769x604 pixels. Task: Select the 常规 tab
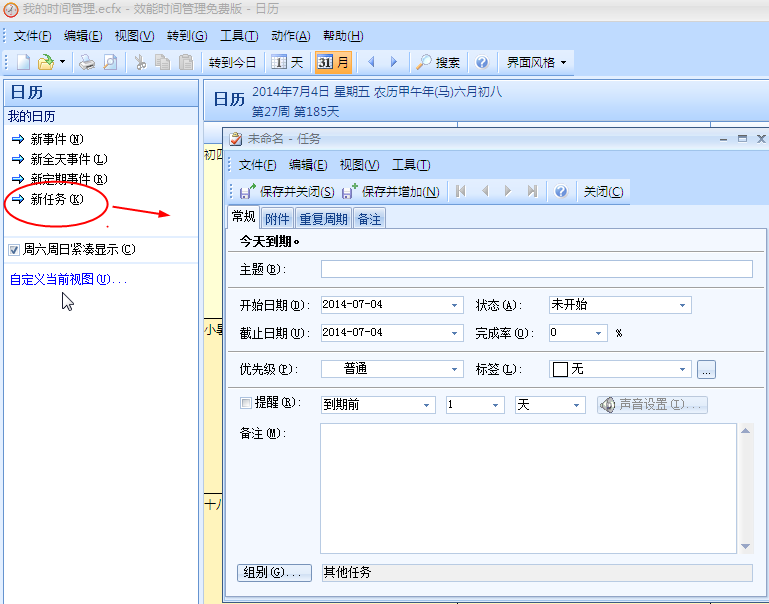tap(244, 217)
